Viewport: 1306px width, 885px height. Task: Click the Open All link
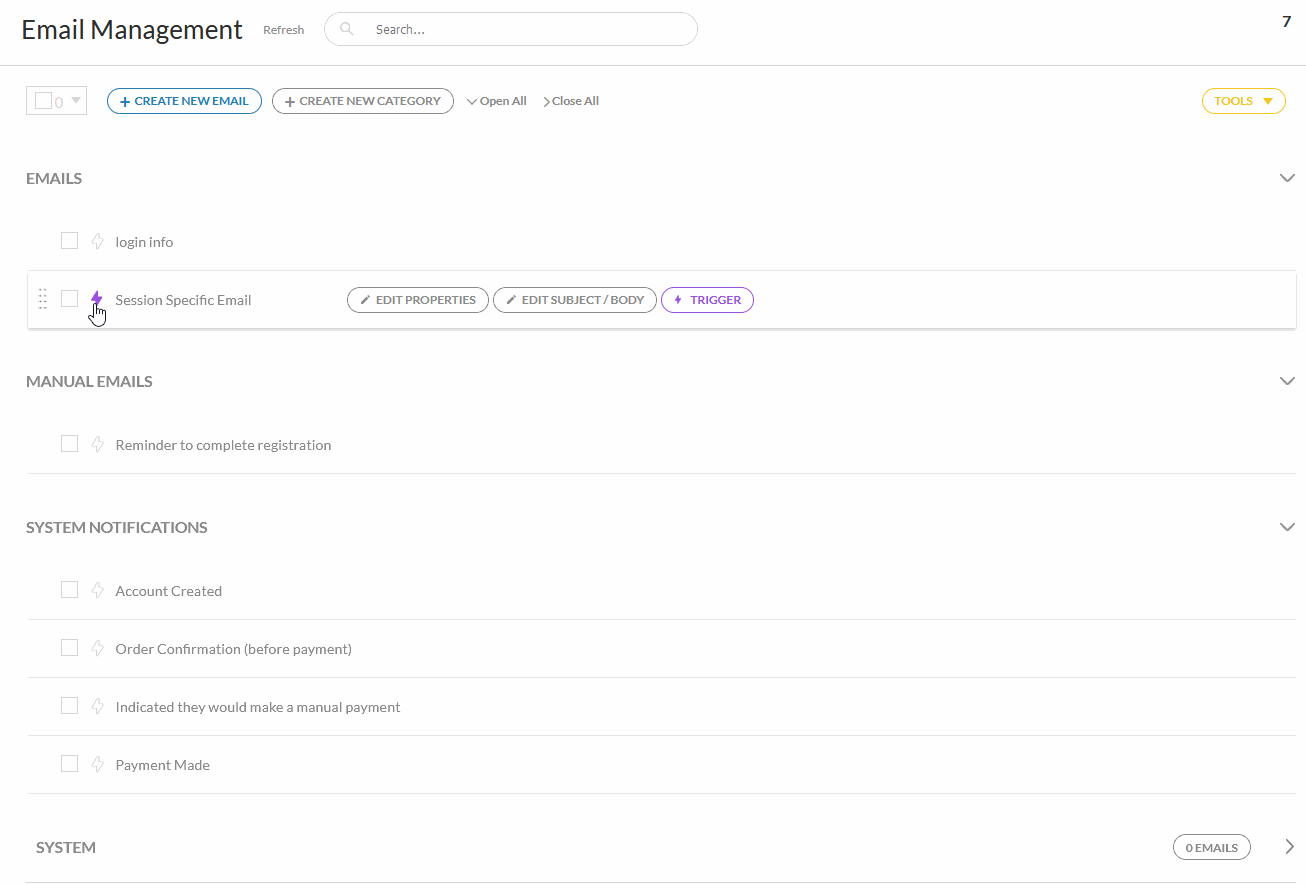pyautogui.click(x=497, y=101)
